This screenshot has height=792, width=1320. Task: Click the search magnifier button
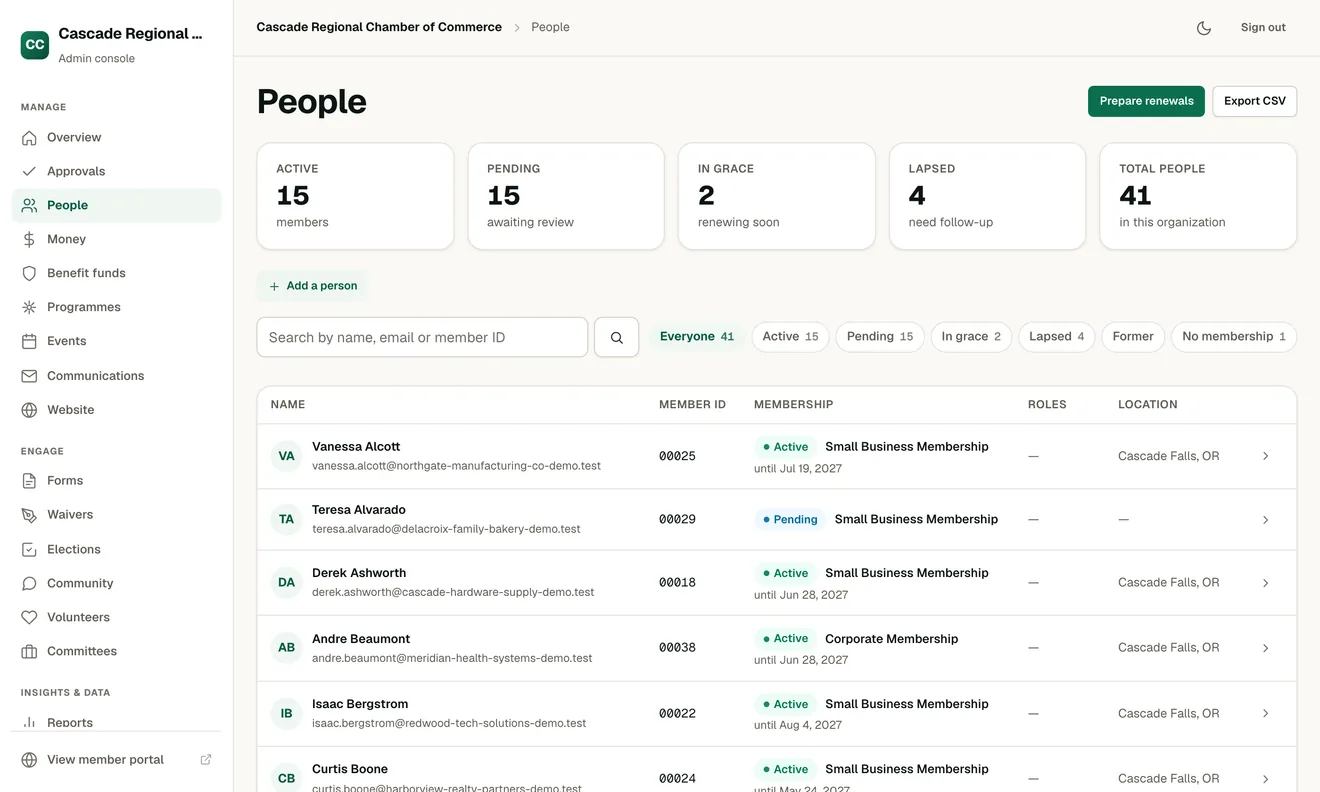pos(617,338)
